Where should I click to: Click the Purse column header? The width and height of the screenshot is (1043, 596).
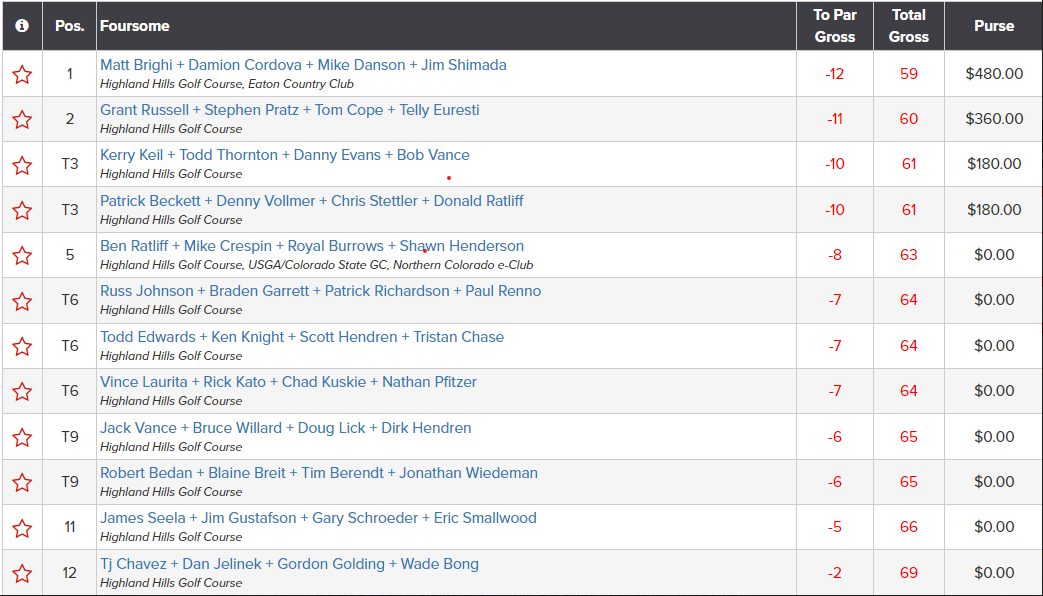(994, 26)
